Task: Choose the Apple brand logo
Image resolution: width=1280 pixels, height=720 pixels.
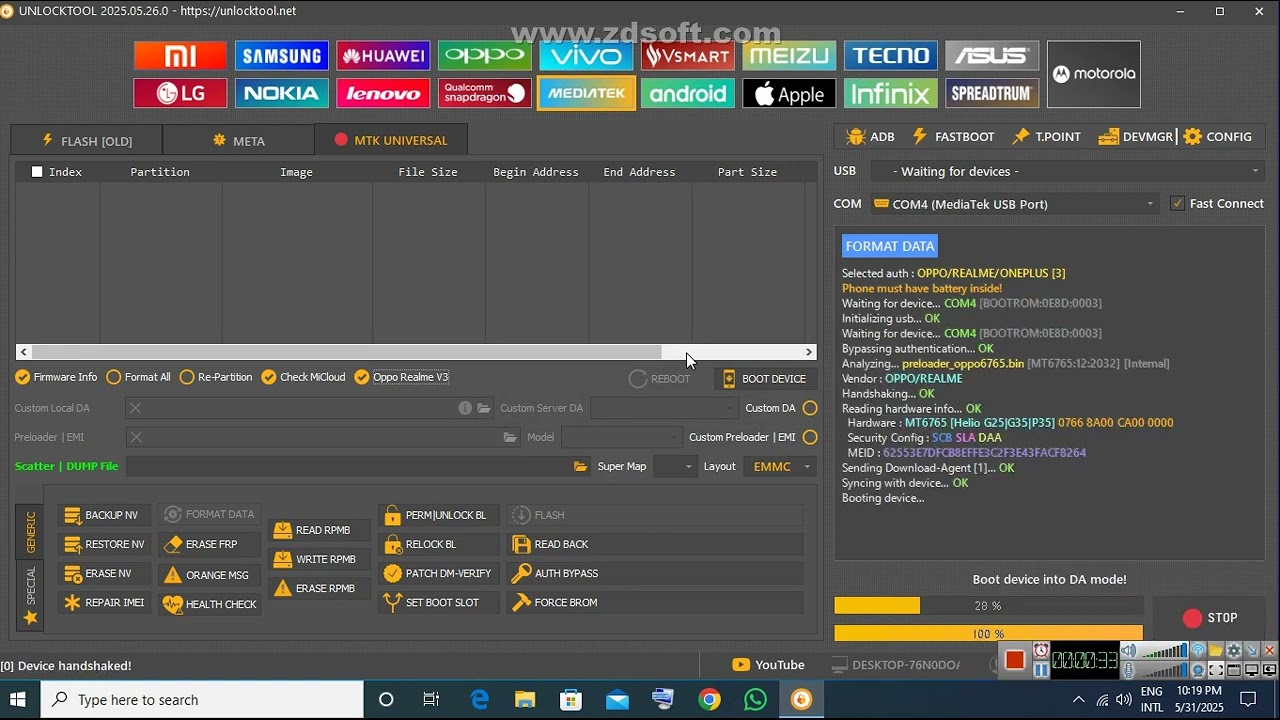Action: (x=789, y=94)
